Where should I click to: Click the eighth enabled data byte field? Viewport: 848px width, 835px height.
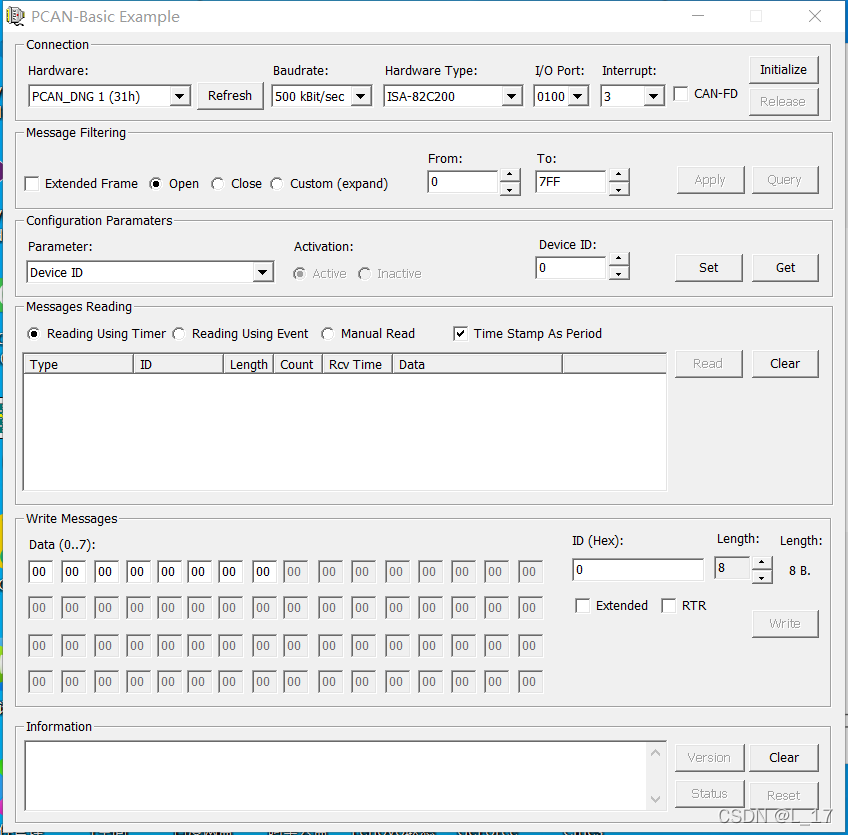coord(264,572)
